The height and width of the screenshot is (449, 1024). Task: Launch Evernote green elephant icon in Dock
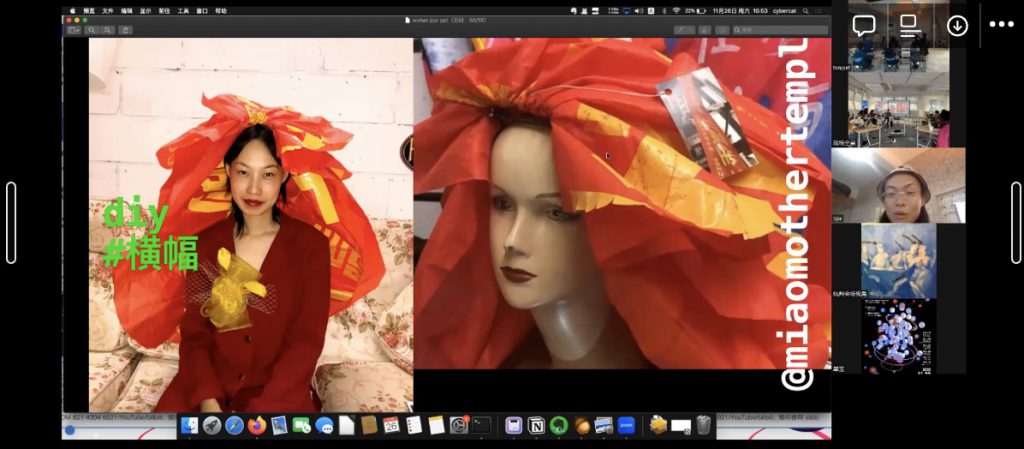point(558,426)
